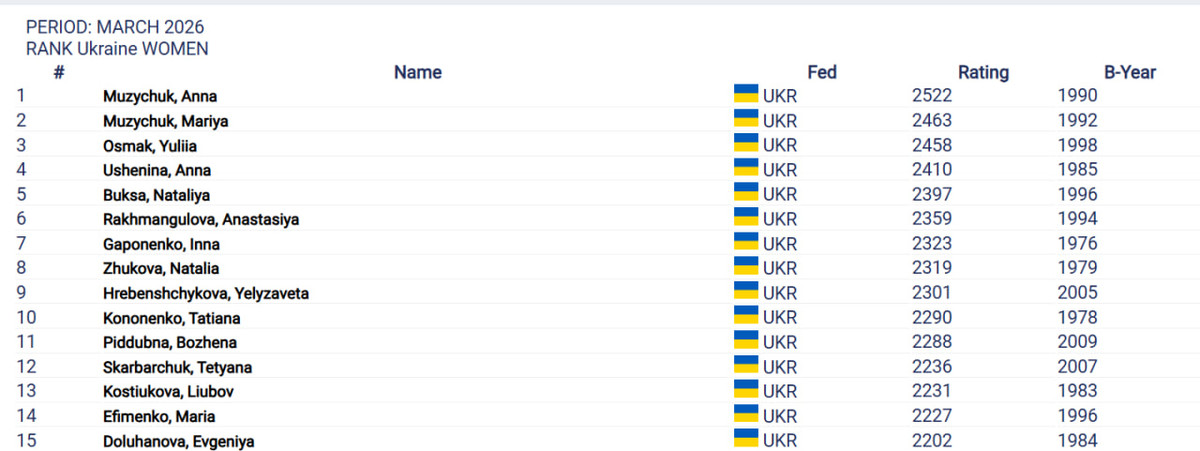The width and height of the screenshot is (1200, 451).
Task: Click the Rating column header
Action: pyautogui.click(x=983, y=72)
